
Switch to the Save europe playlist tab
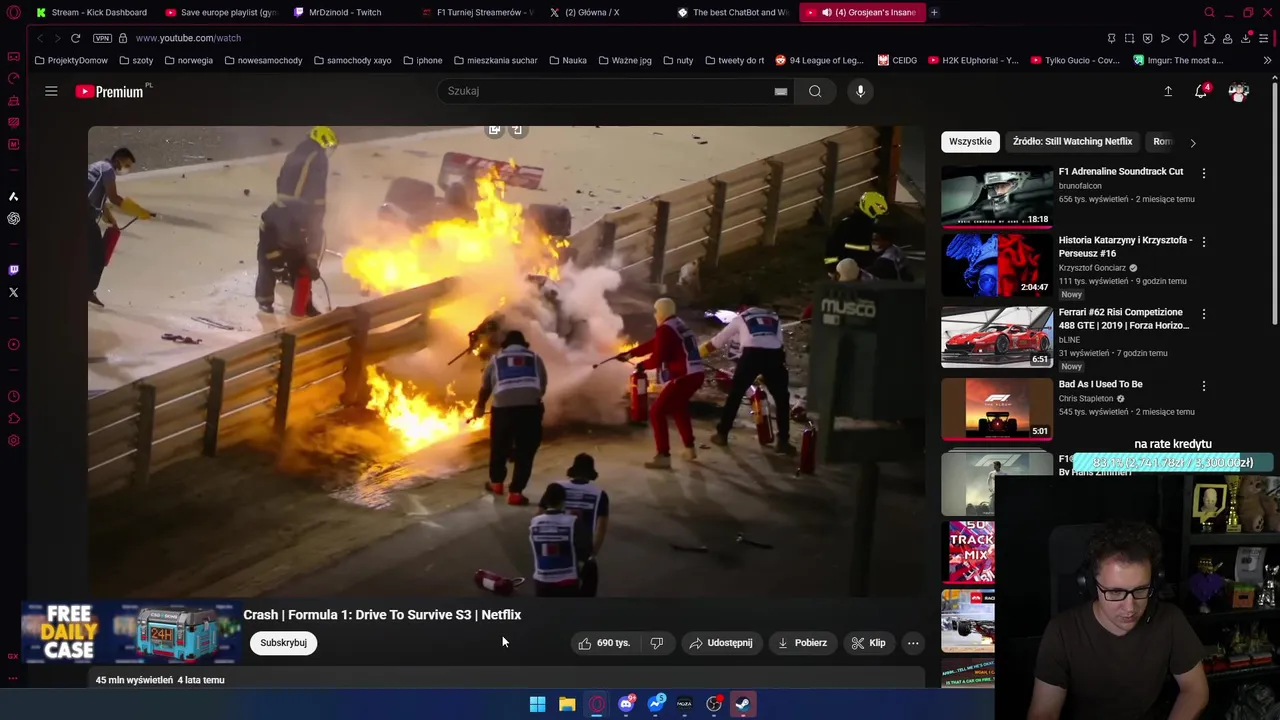coord(220,12)
